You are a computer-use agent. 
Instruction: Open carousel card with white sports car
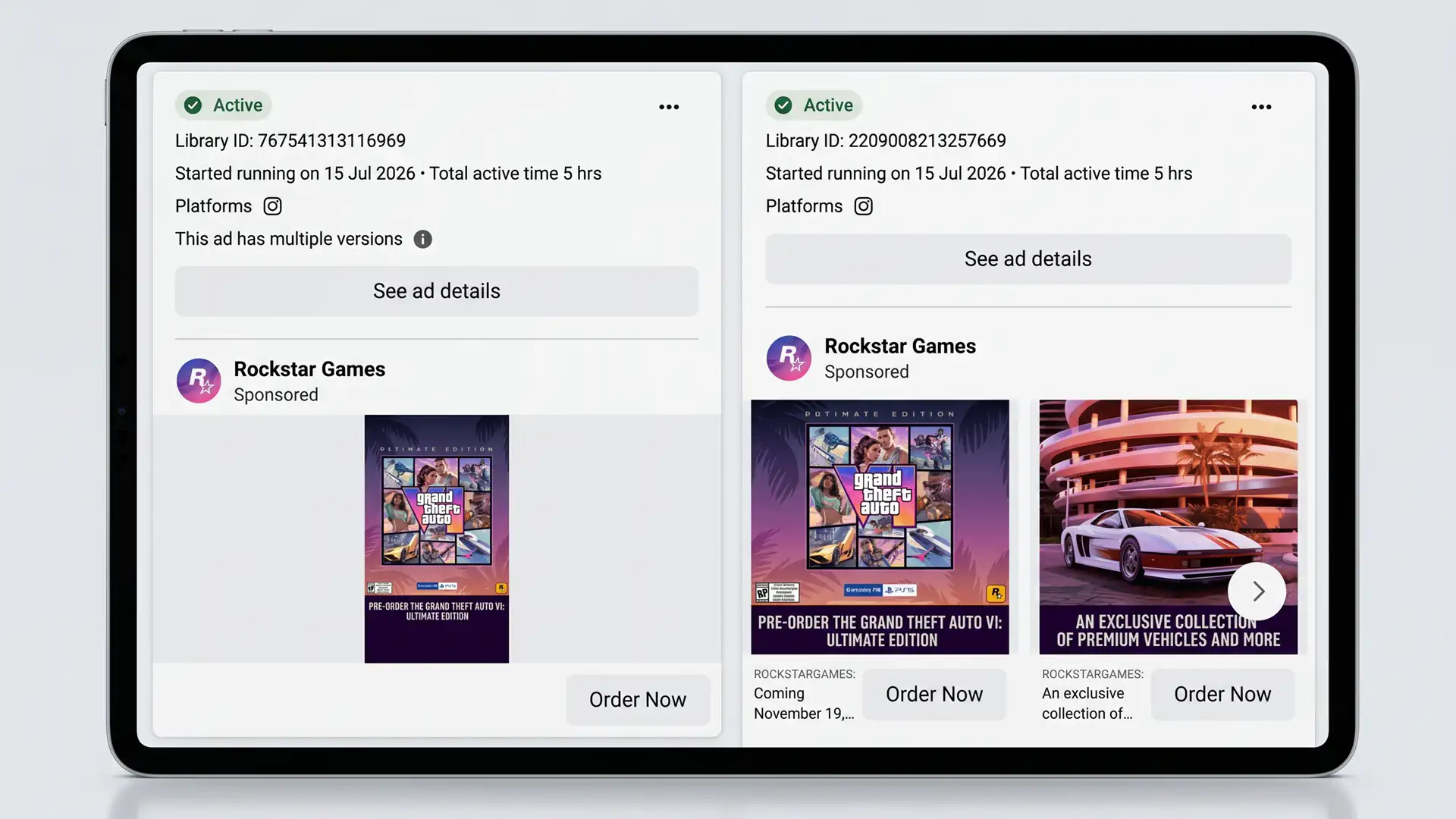coord(1168,527)
